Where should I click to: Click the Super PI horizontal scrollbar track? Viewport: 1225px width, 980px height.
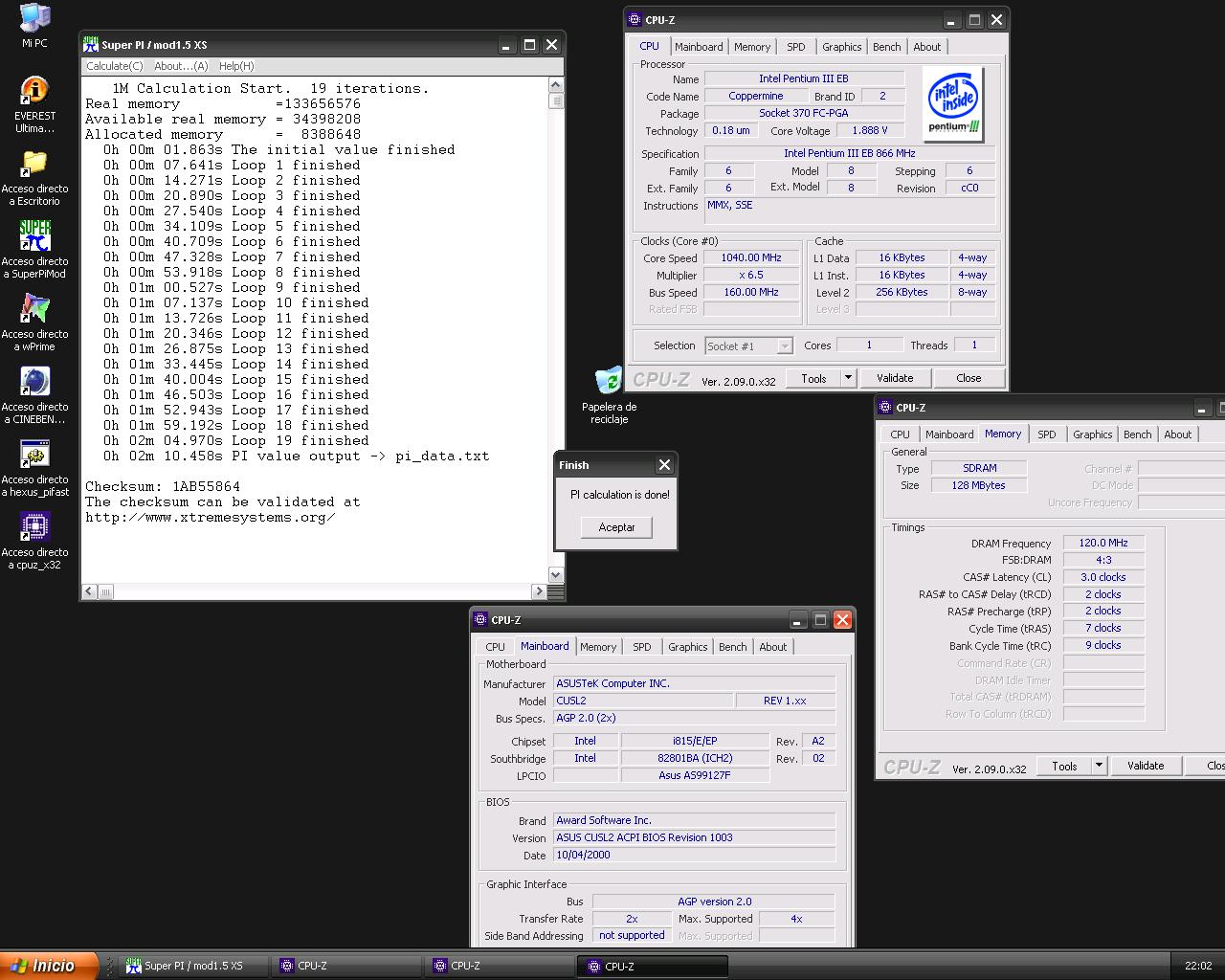323,591
